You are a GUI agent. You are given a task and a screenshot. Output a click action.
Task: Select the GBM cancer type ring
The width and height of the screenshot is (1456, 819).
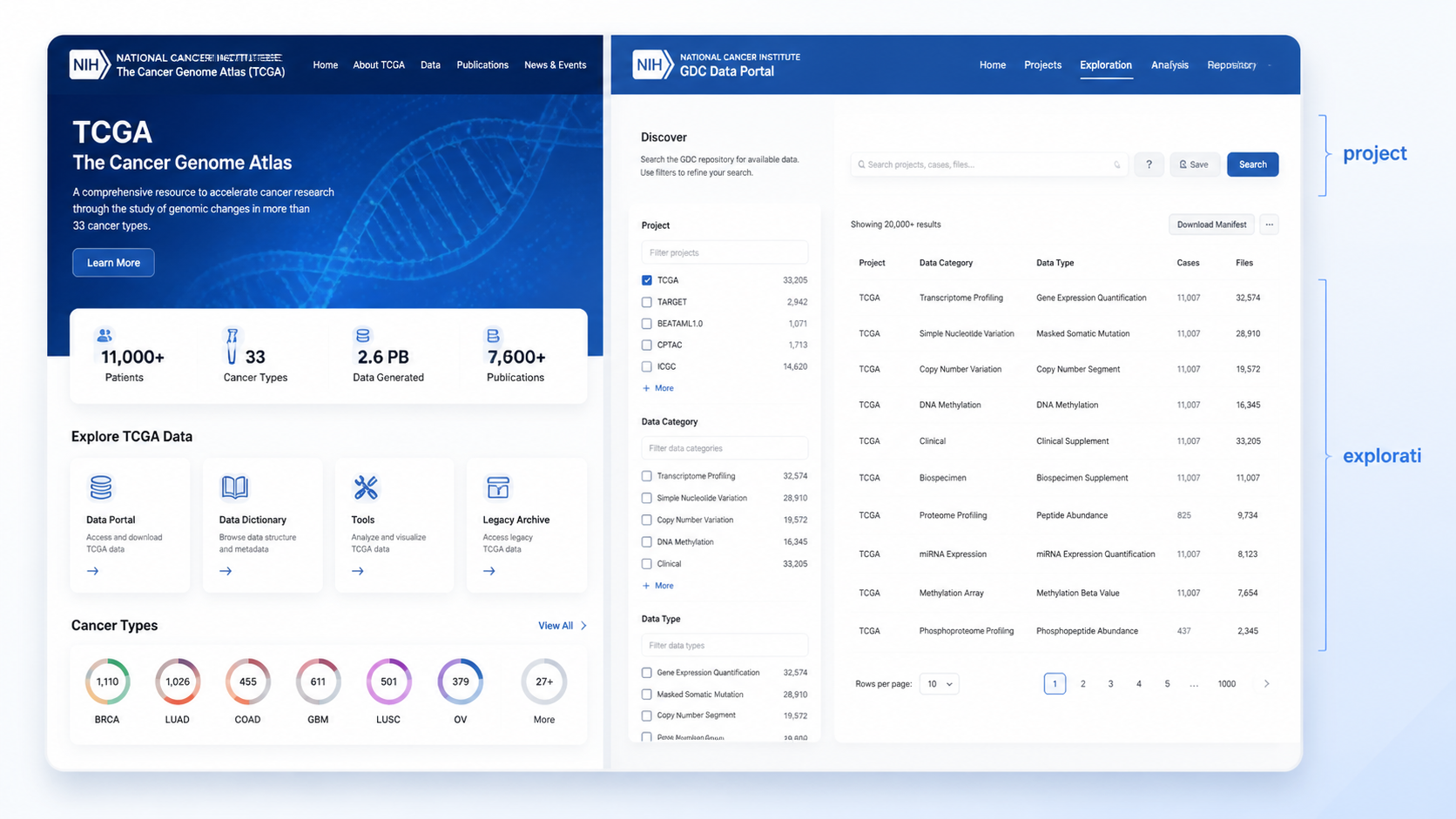(x=318, y=681)
